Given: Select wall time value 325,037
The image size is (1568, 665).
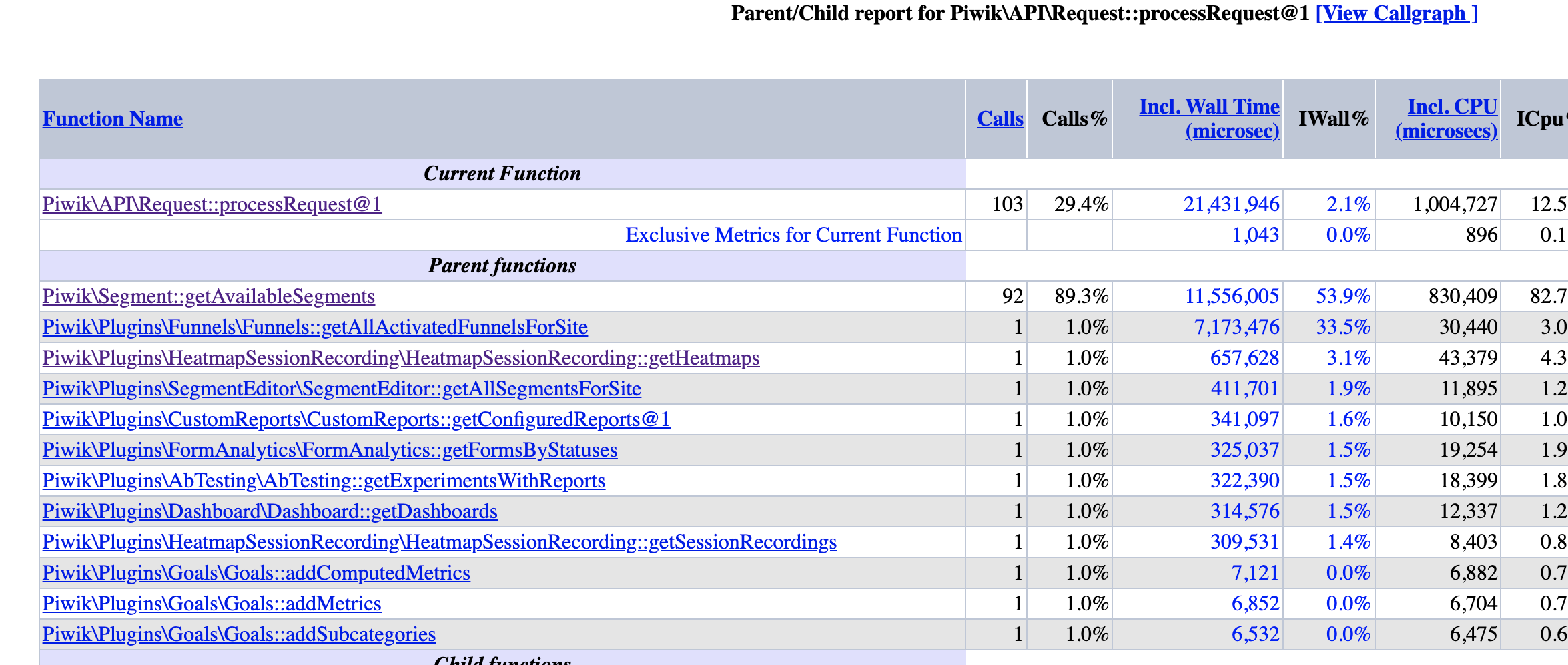Looking at the screenshot, I should pyautogui.click(x=1245, y=450).
